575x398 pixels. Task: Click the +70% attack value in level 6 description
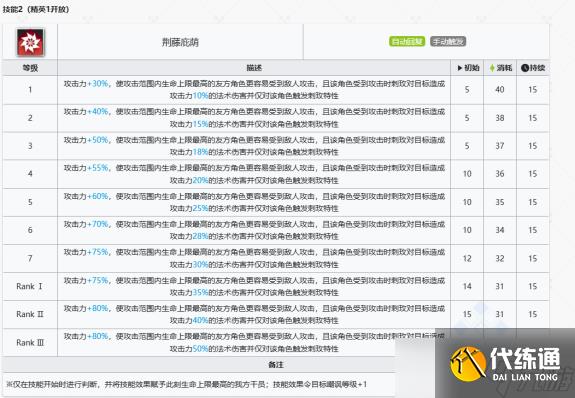[x=98, y=224]
